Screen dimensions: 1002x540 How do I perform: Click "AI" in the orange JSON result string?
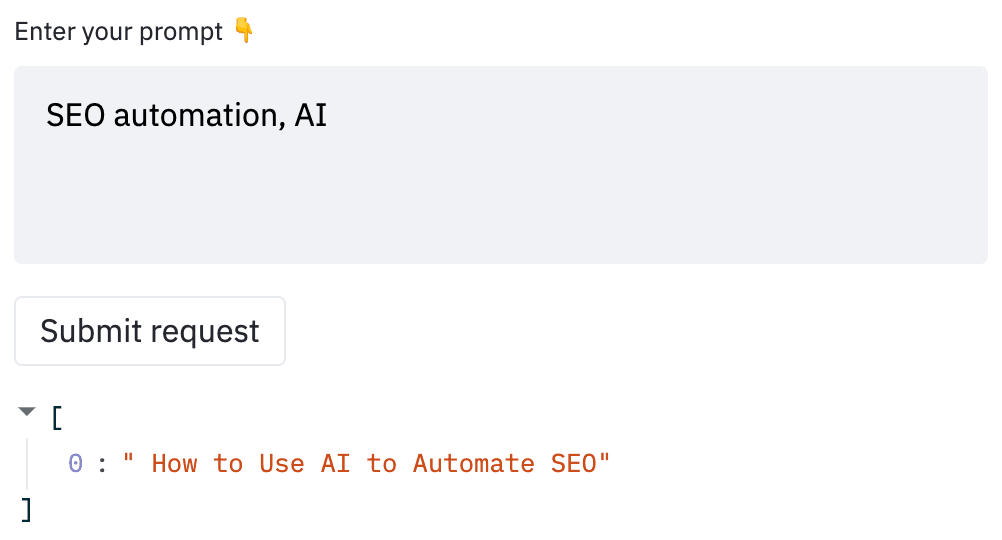pos(335,464)
